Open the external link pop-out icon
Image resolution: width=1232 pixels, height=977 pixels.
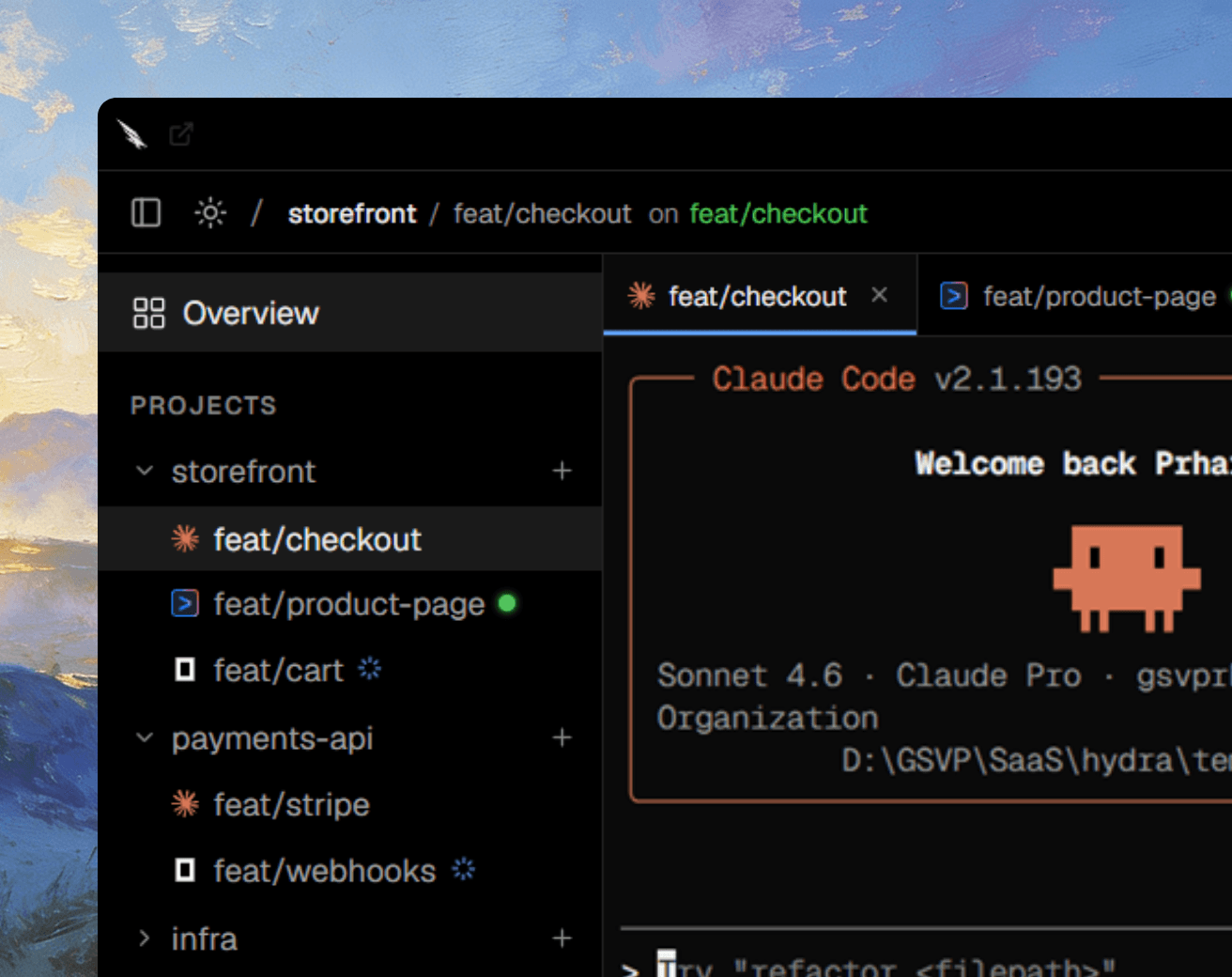click(181, 134)
